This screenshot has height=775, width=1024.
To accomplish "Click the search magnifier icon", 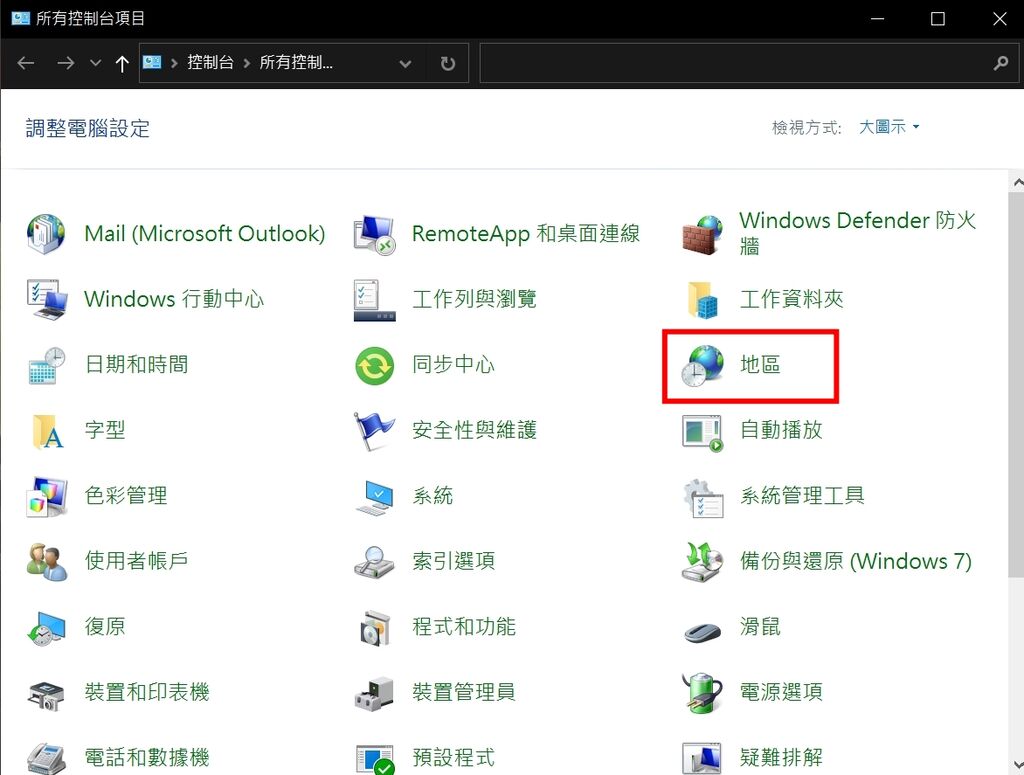I will pyautogui.click(x=1000, y=63).
